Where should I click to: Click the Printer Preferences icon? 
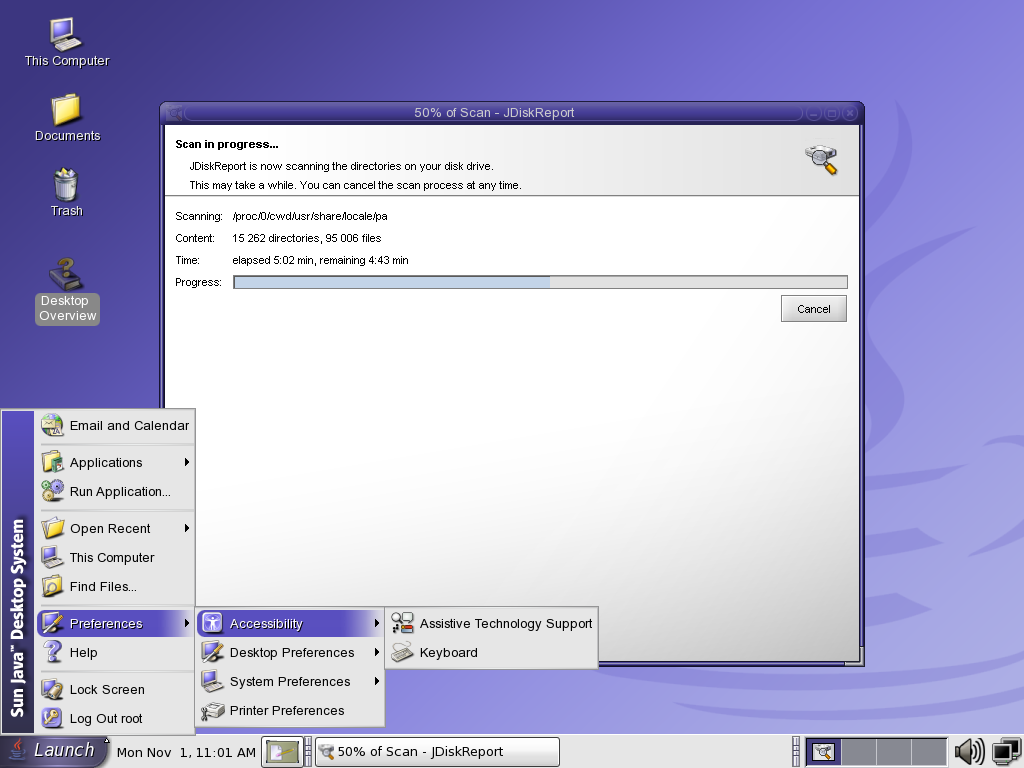(212, 710)
